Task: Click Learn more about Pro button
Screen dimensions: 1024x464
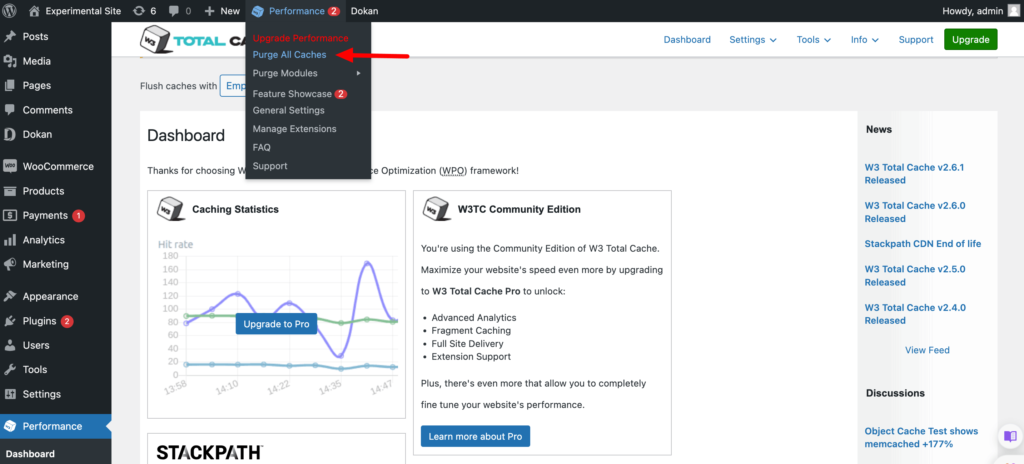Action: click(475, 436)
